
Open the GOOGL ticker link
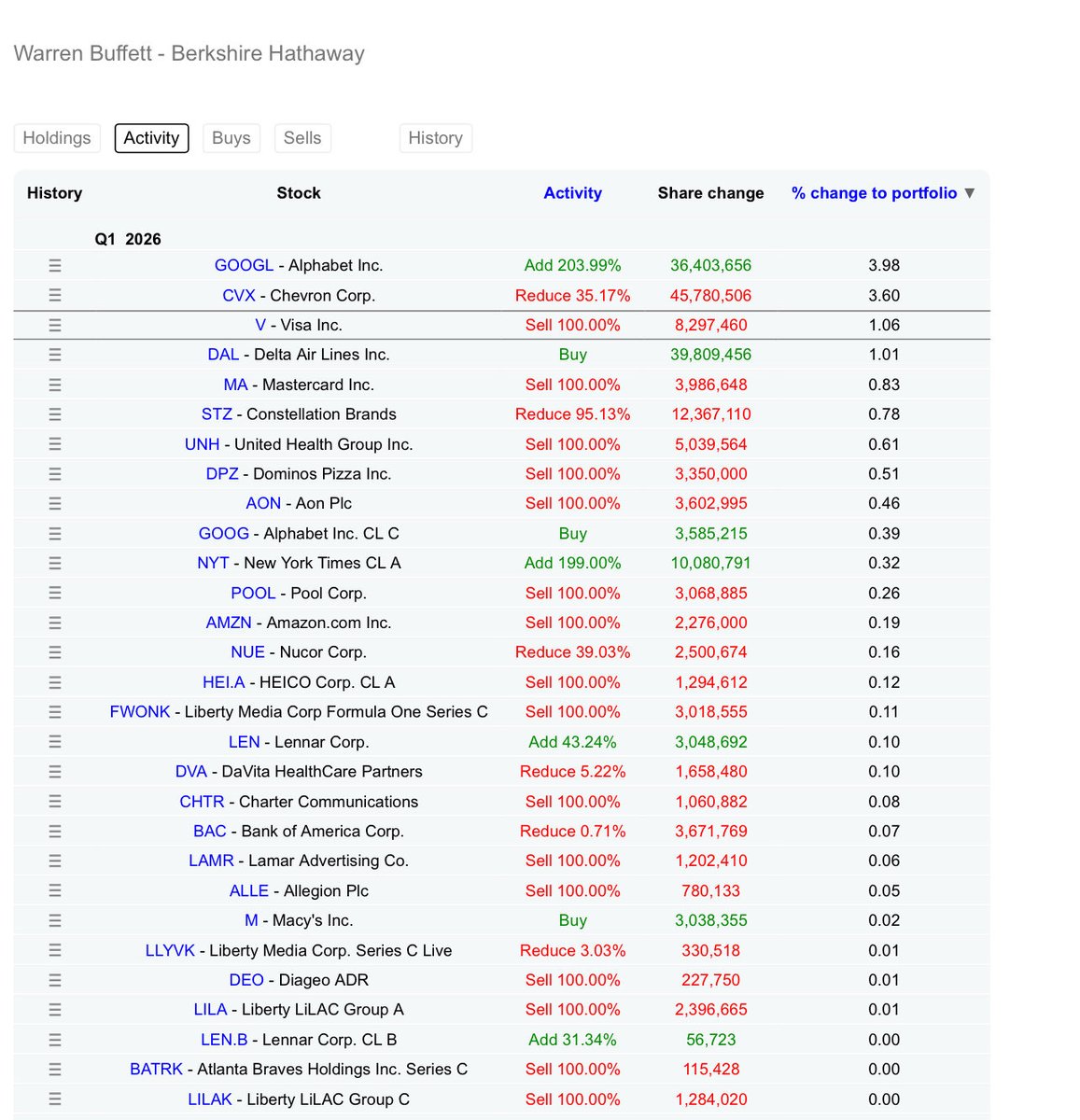point(245,266)
